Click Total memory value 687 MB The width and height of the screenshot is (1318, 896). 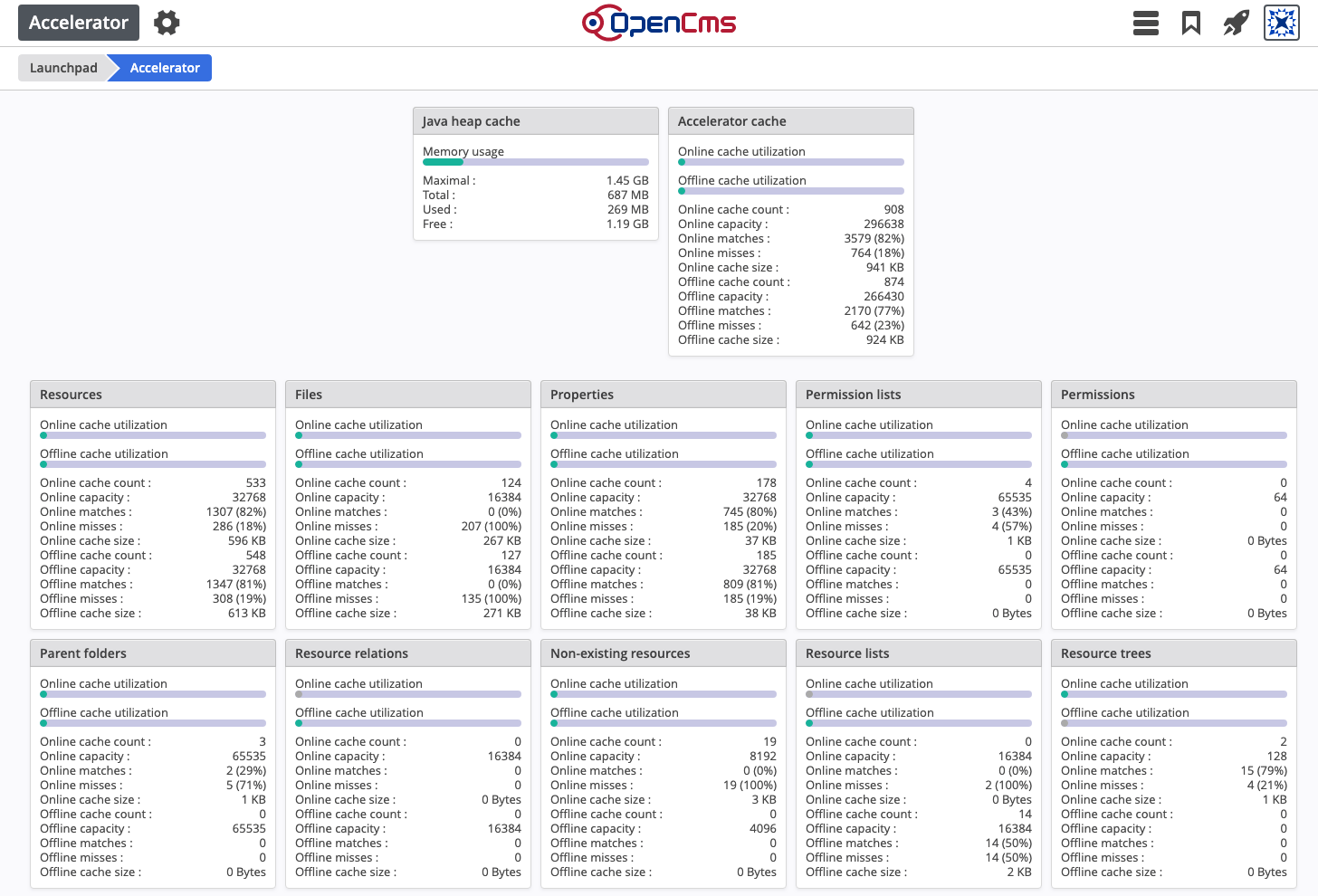pos(628,195)
